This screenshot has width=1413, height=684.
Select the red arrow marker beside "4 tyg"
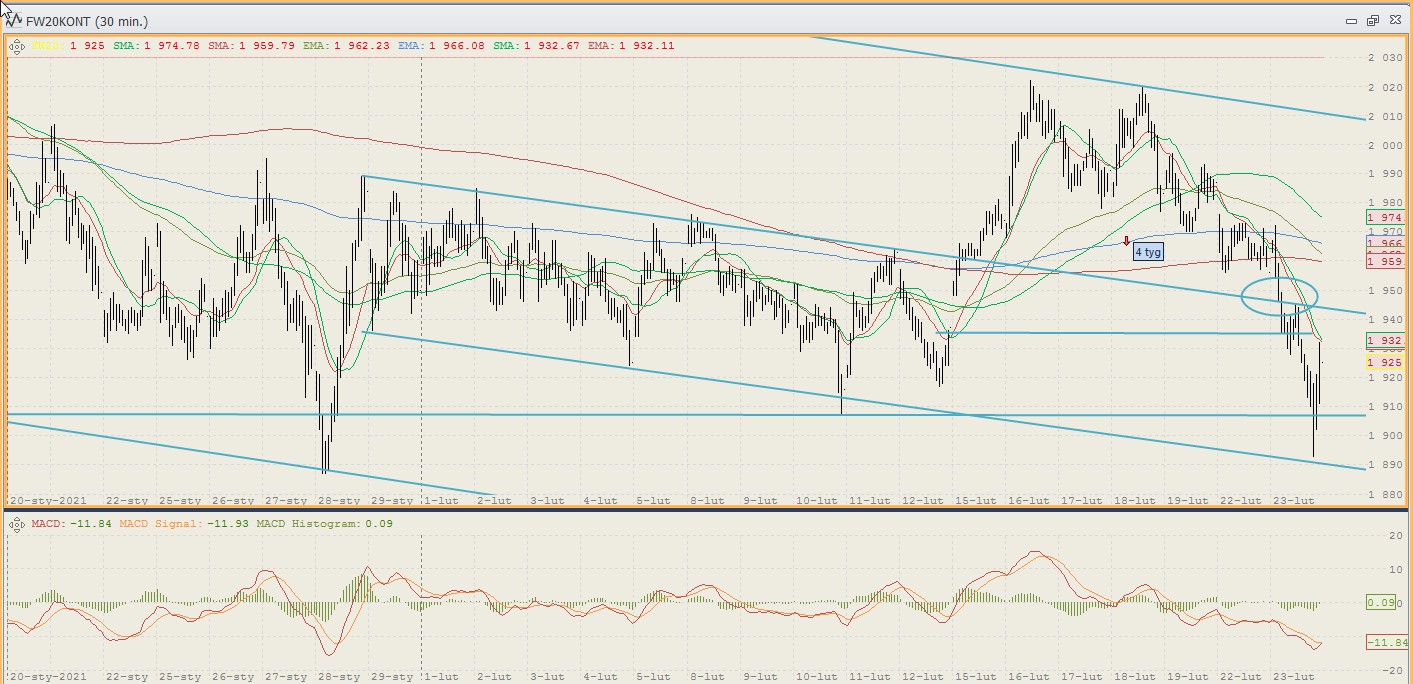point(1127,241)
